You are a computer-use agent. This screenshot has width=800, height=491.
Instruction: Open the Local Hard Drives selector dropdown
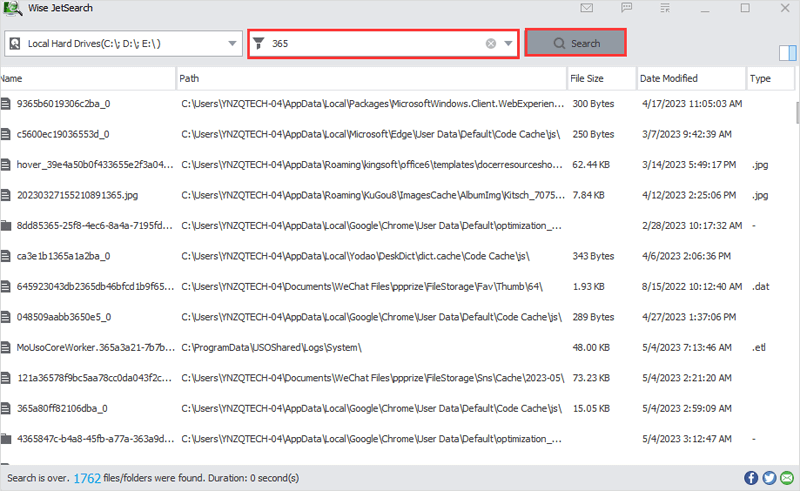[232, 43]
